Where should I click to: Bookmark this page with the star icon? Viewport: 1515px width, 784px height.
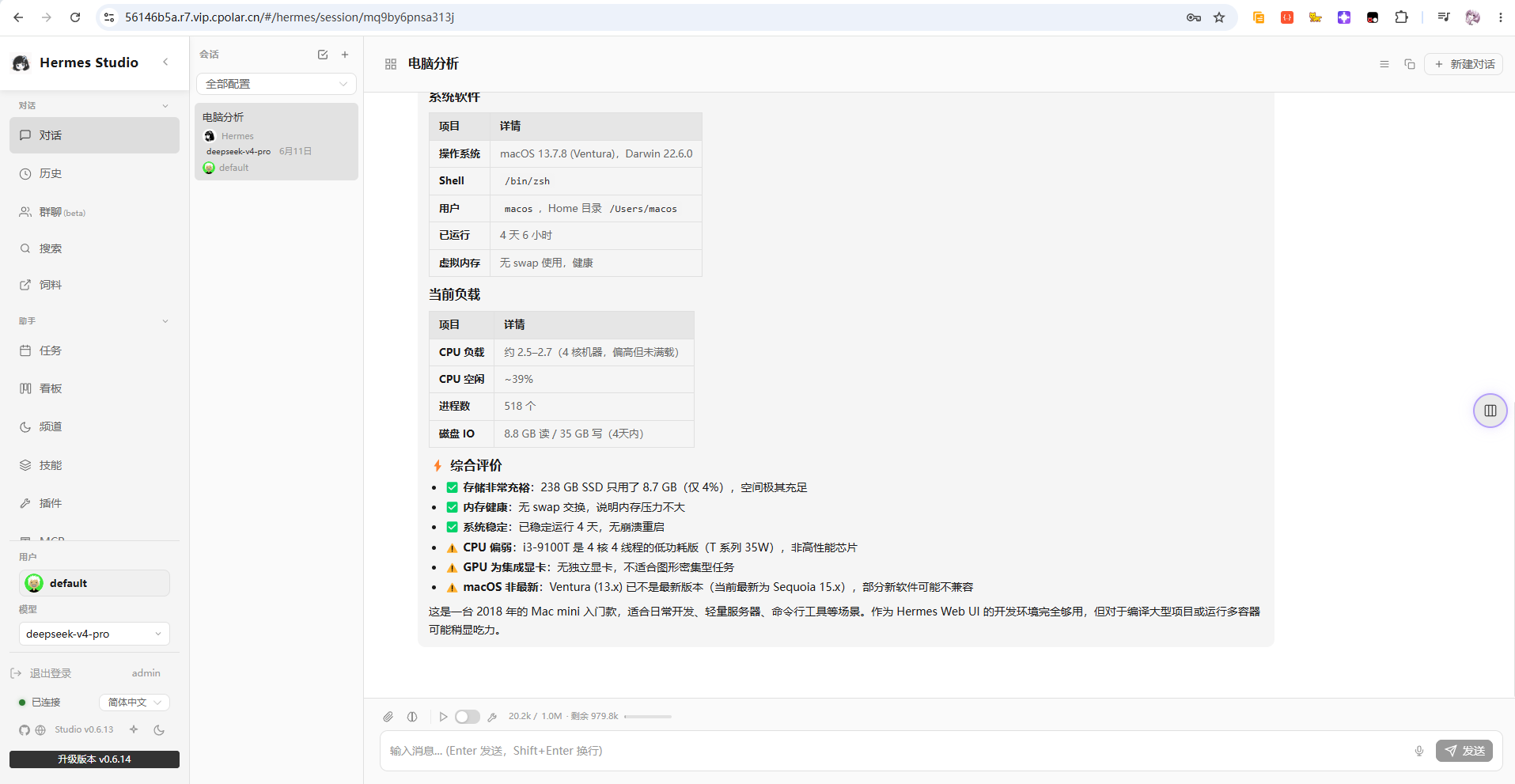tap(1219, 17)
